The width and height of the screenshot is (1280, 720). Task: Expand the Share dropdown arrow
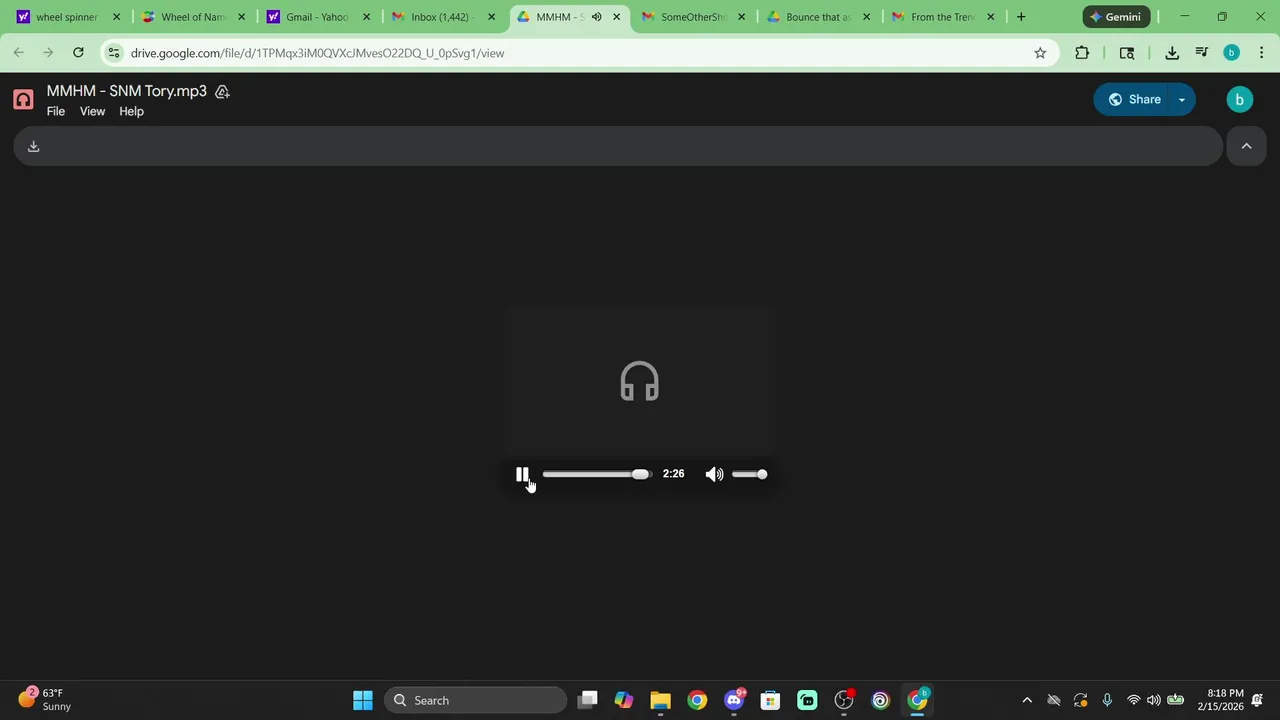click(x=1182, y=99)
